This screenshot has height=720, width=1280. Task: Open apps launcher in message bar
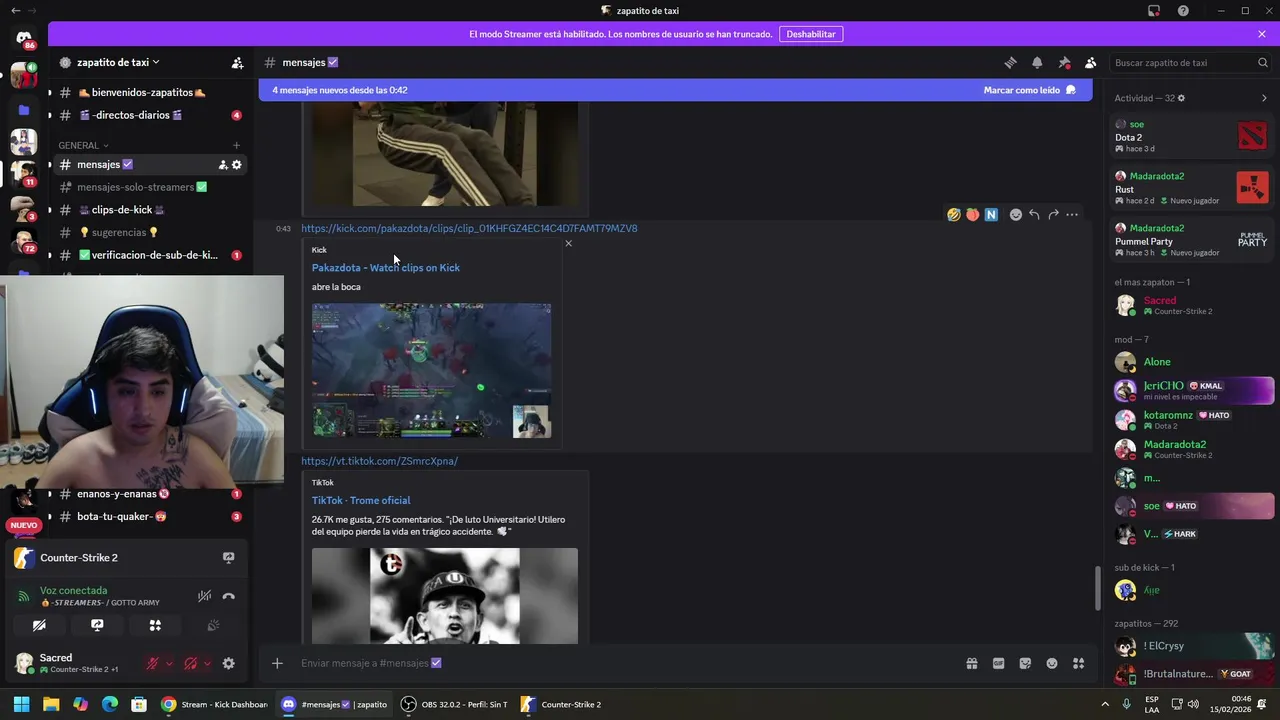[x=1079, y=663]
